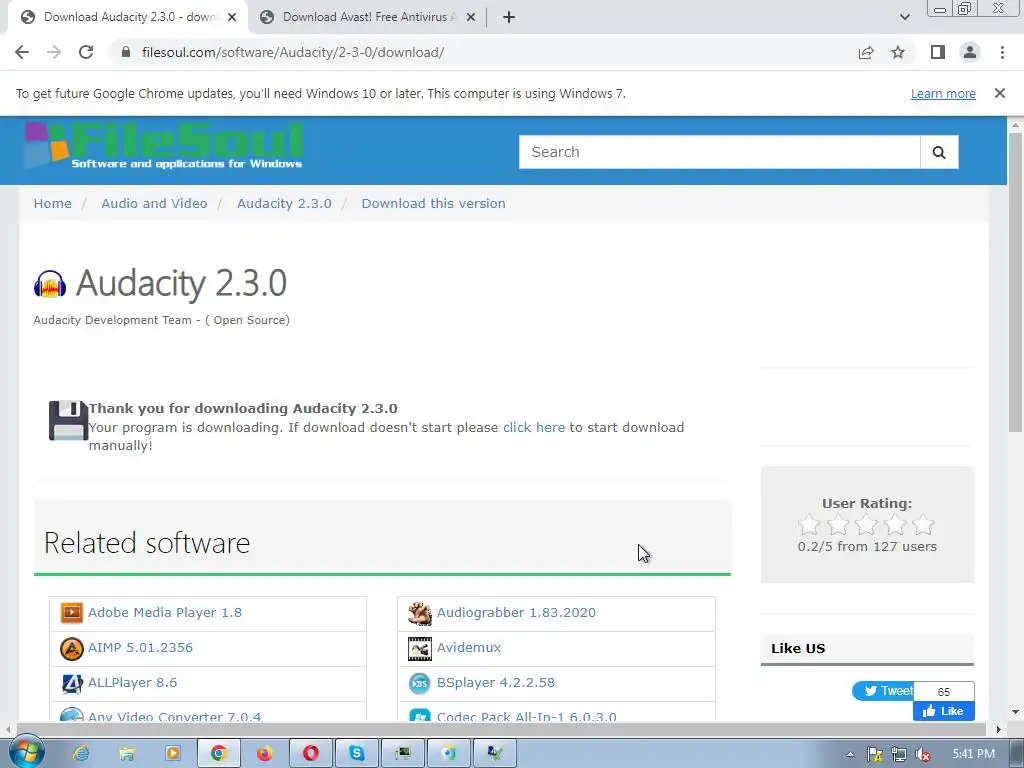1024x768 pixels.
Task: Open the Chrome profile avatar
Action: [970, 52]
